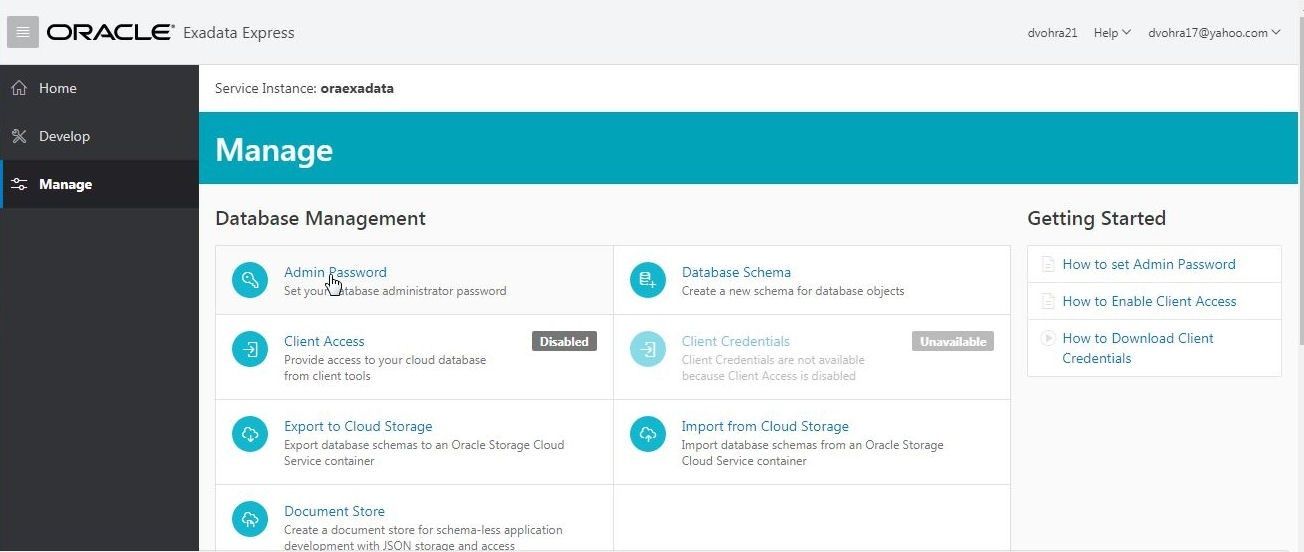The height and width of the screenshot is (552, 1304).
Task: Click the Export to Cloud Storage icon
Action: tap(250, 434)
